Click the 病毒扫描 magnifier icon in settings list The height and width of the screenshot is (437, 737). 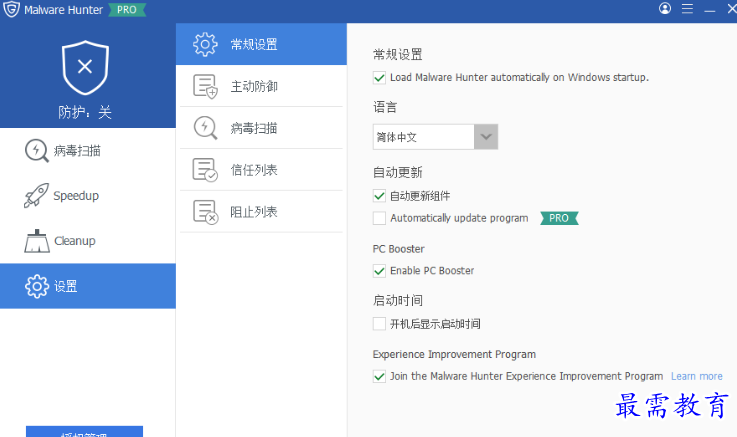(x=205, y=128)
